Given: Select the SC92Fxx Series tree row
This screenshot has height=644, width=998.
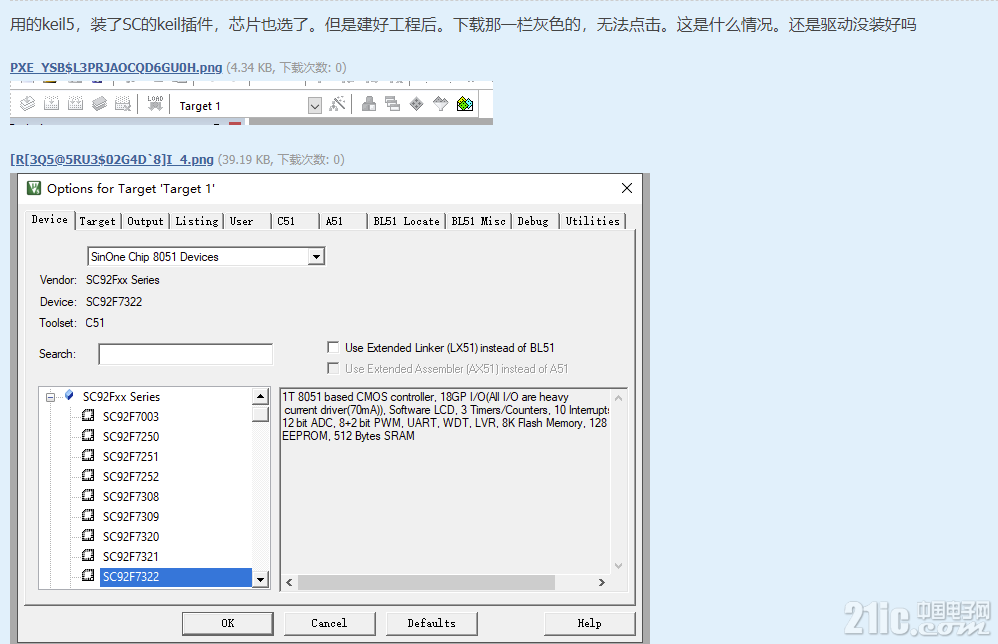Looking at the screenshot, I should (122, 396).
